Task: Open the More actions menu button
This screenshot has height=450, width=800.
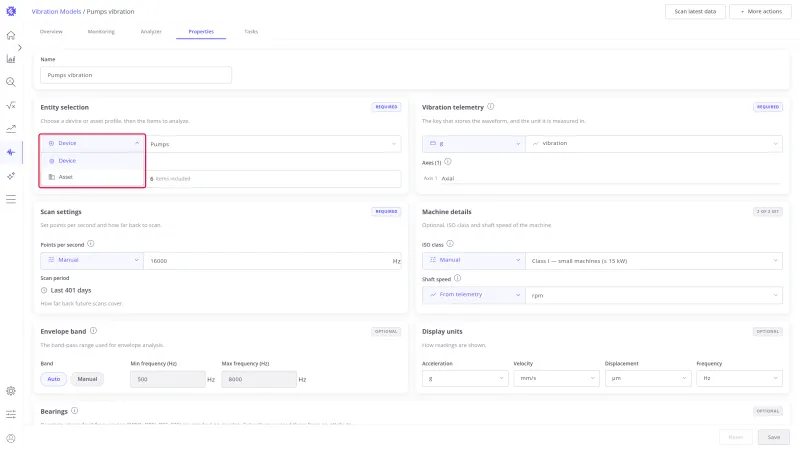Action: click(x=760, y=11)
